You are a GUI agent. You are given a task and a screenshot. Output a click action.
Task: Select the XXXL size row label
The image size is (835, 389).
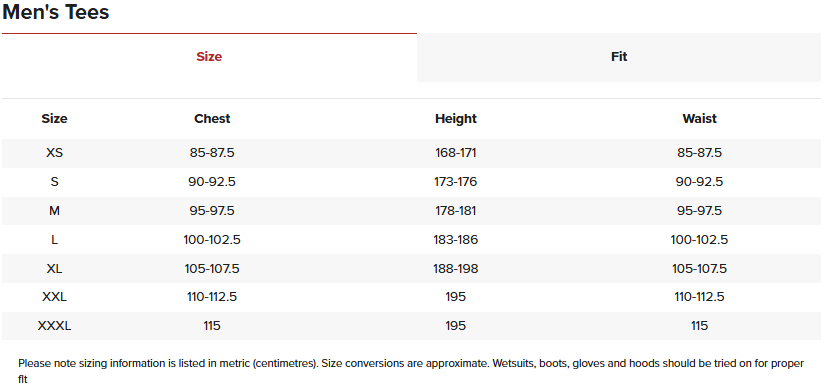(x=54, y=326)
